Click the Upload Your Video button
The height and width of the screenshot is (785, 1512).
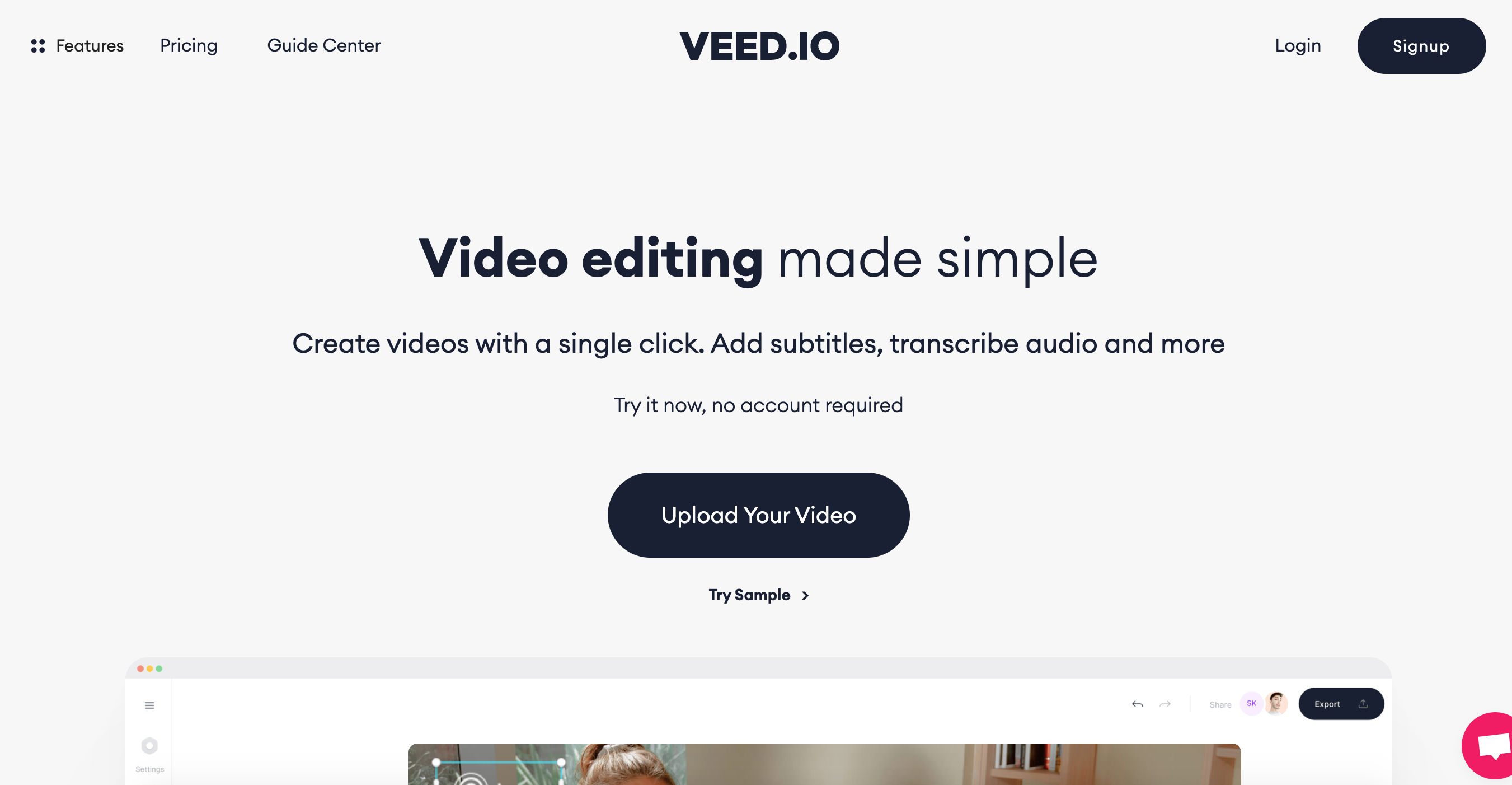coord(758,515)
